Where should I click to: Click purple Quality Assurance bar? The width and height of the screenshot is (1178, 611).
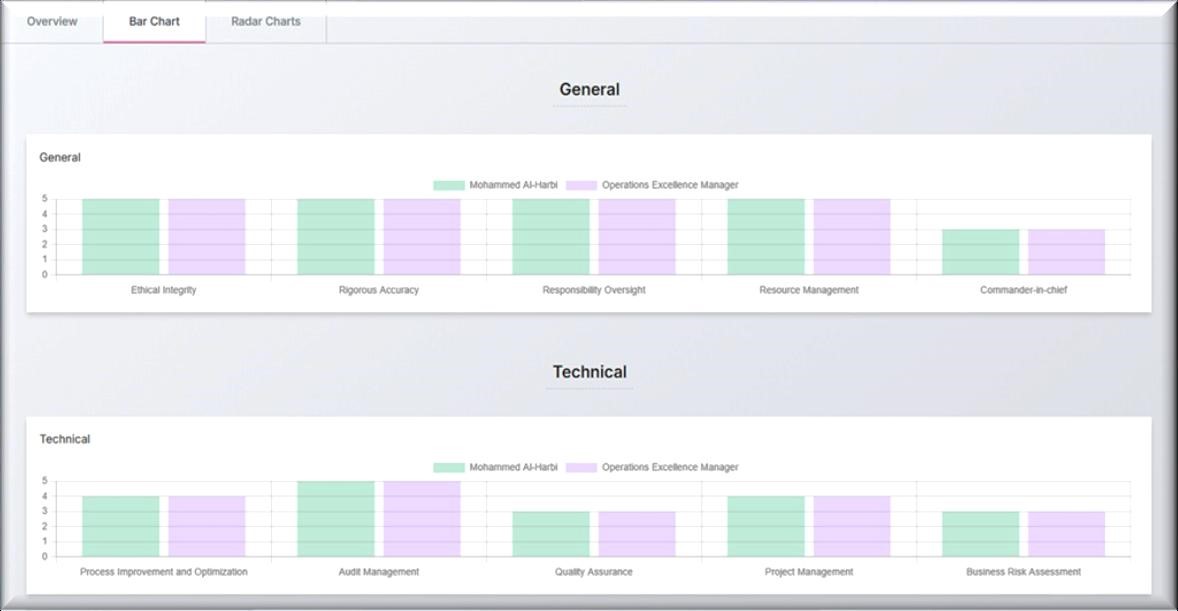(x=637, y=534)
